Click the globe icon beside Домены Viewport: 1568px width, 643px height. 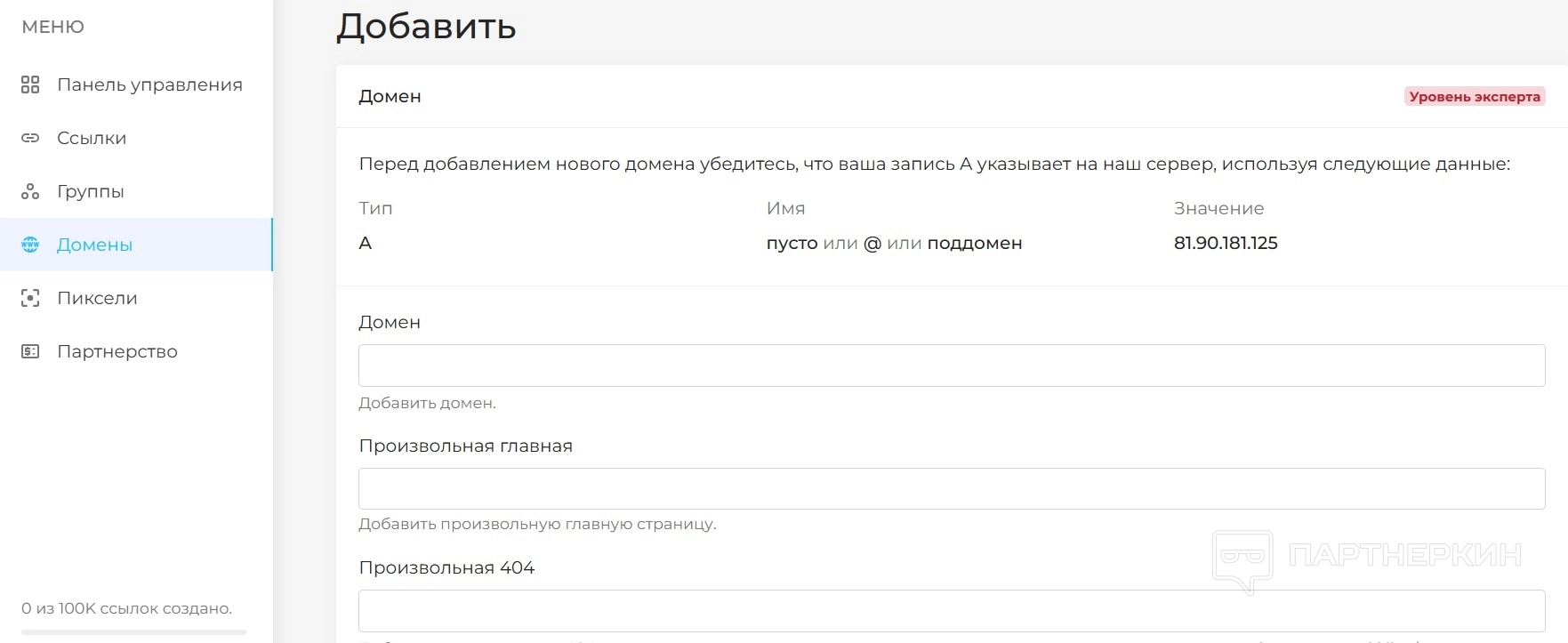pyautogui.click(x=30, y=245)
